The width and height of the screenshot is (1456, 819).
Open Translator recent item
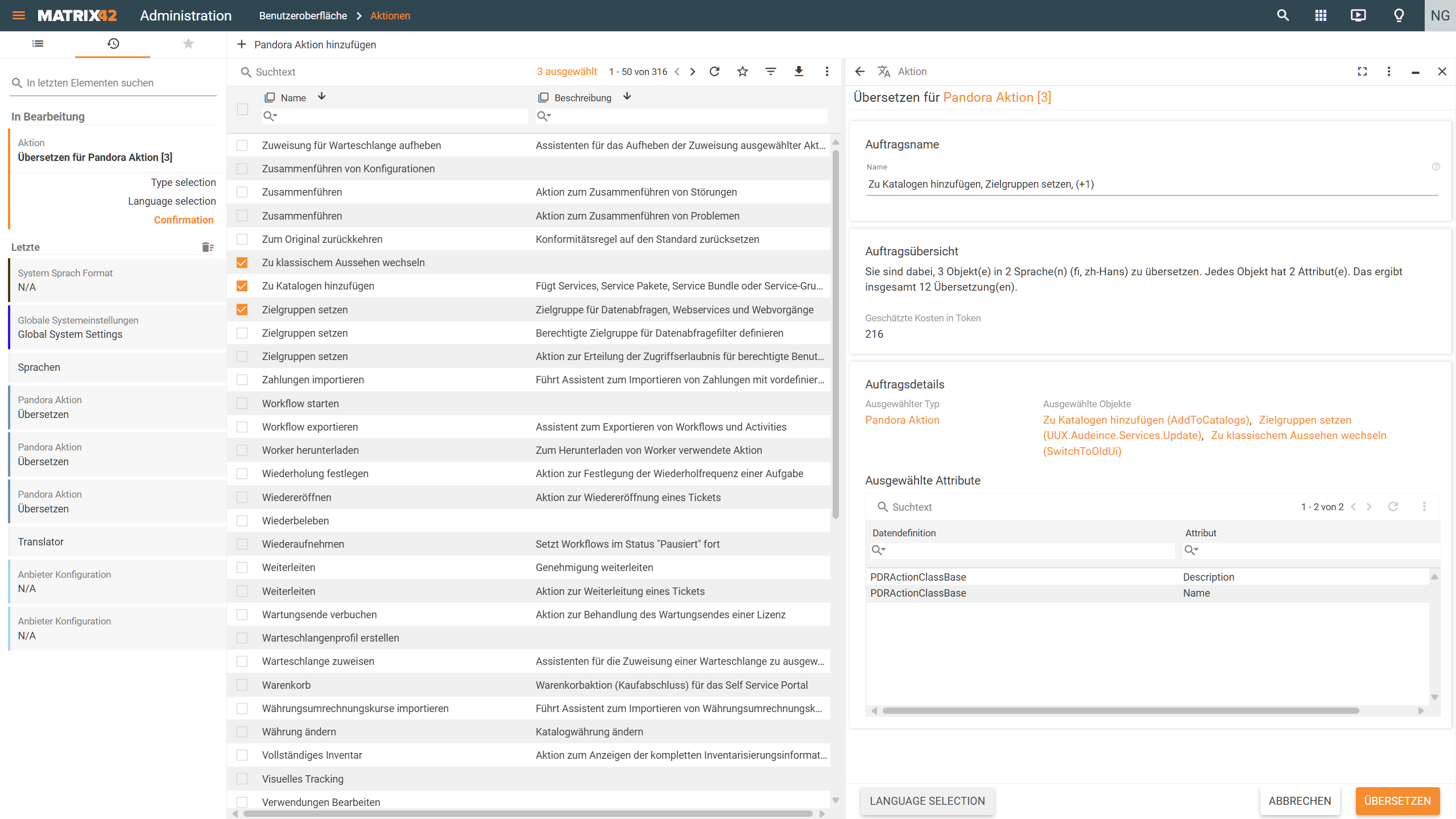(117, 542)
